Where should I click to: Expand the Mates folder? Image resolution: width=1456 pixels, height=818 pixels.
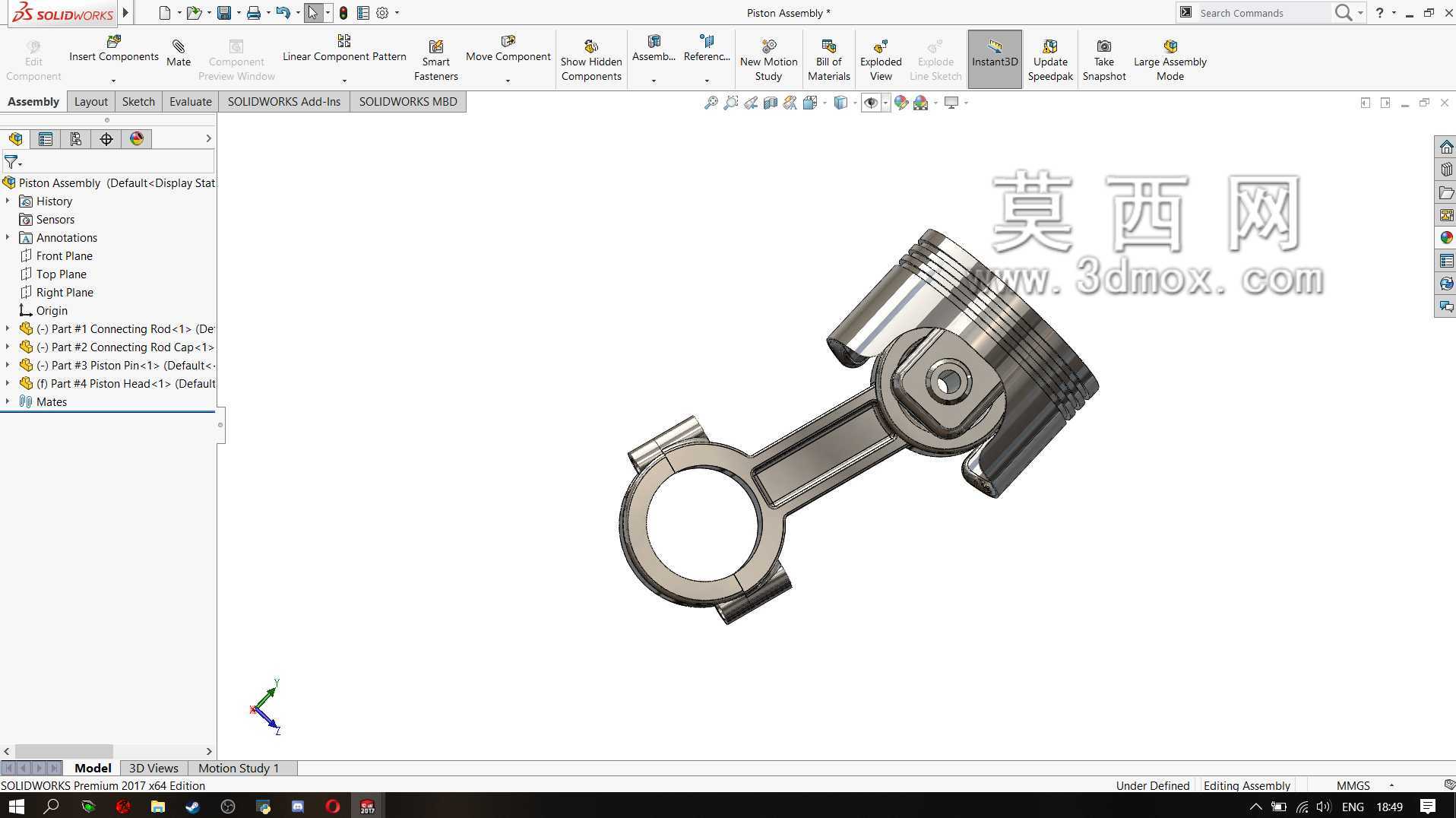point(8,401)
